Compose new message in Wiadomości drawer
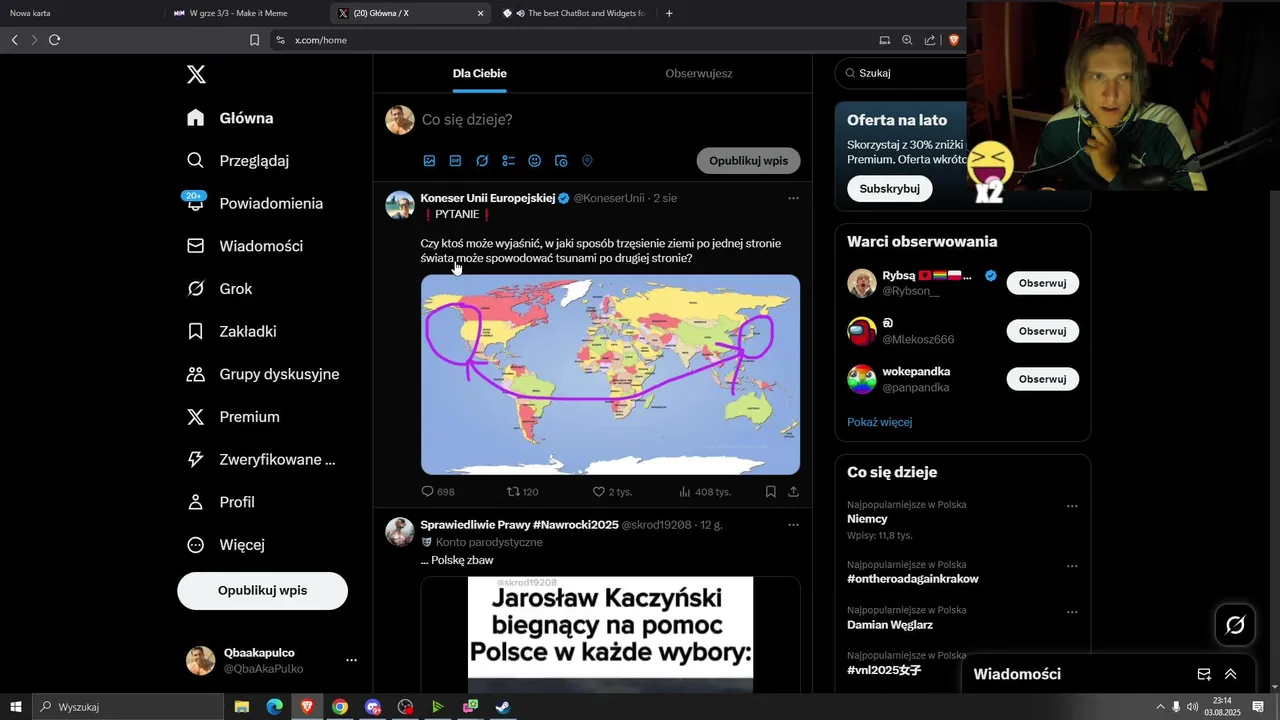1280x720 pixels. tap(1204, 674)
